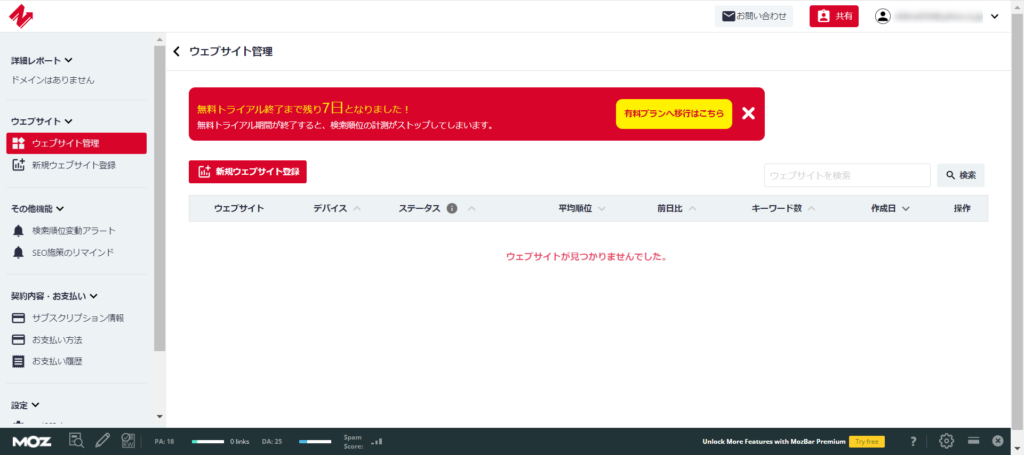The height and width of the screenshot is (455, 1024).
Task: Click the MozBar highlight pencil icon
Action: [x=103, y=441]
